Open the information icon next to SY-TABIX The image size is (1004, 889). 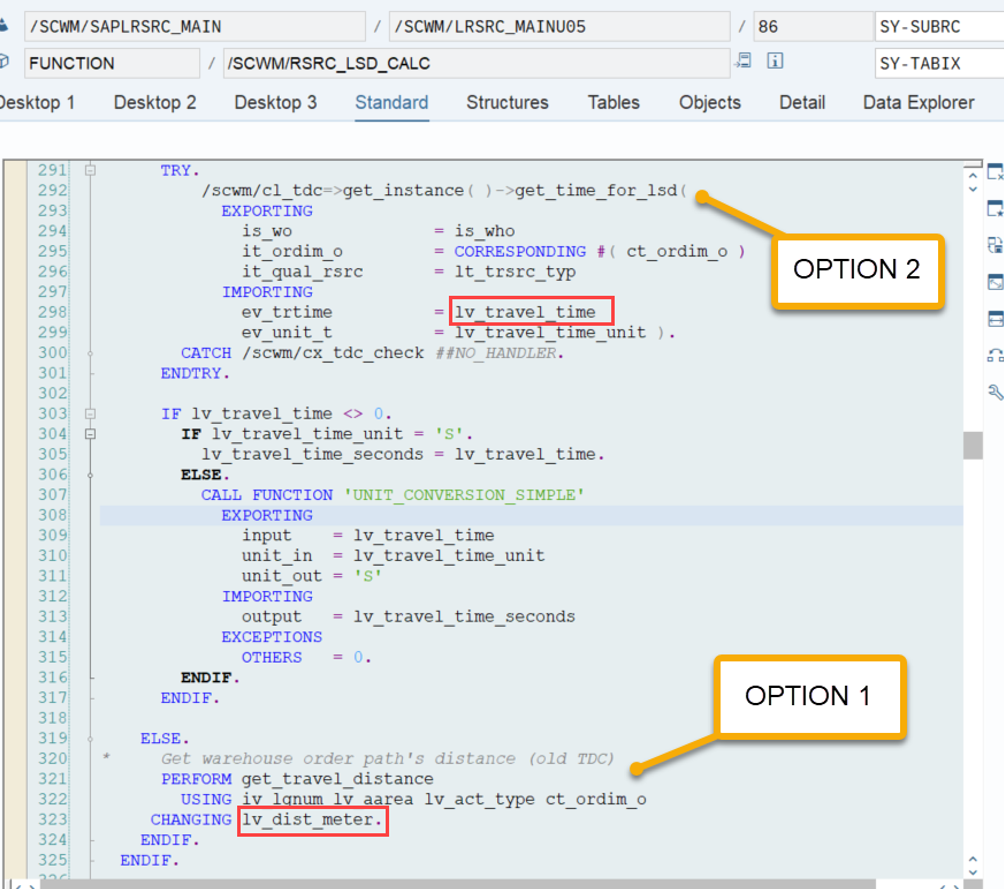point(775,61)
